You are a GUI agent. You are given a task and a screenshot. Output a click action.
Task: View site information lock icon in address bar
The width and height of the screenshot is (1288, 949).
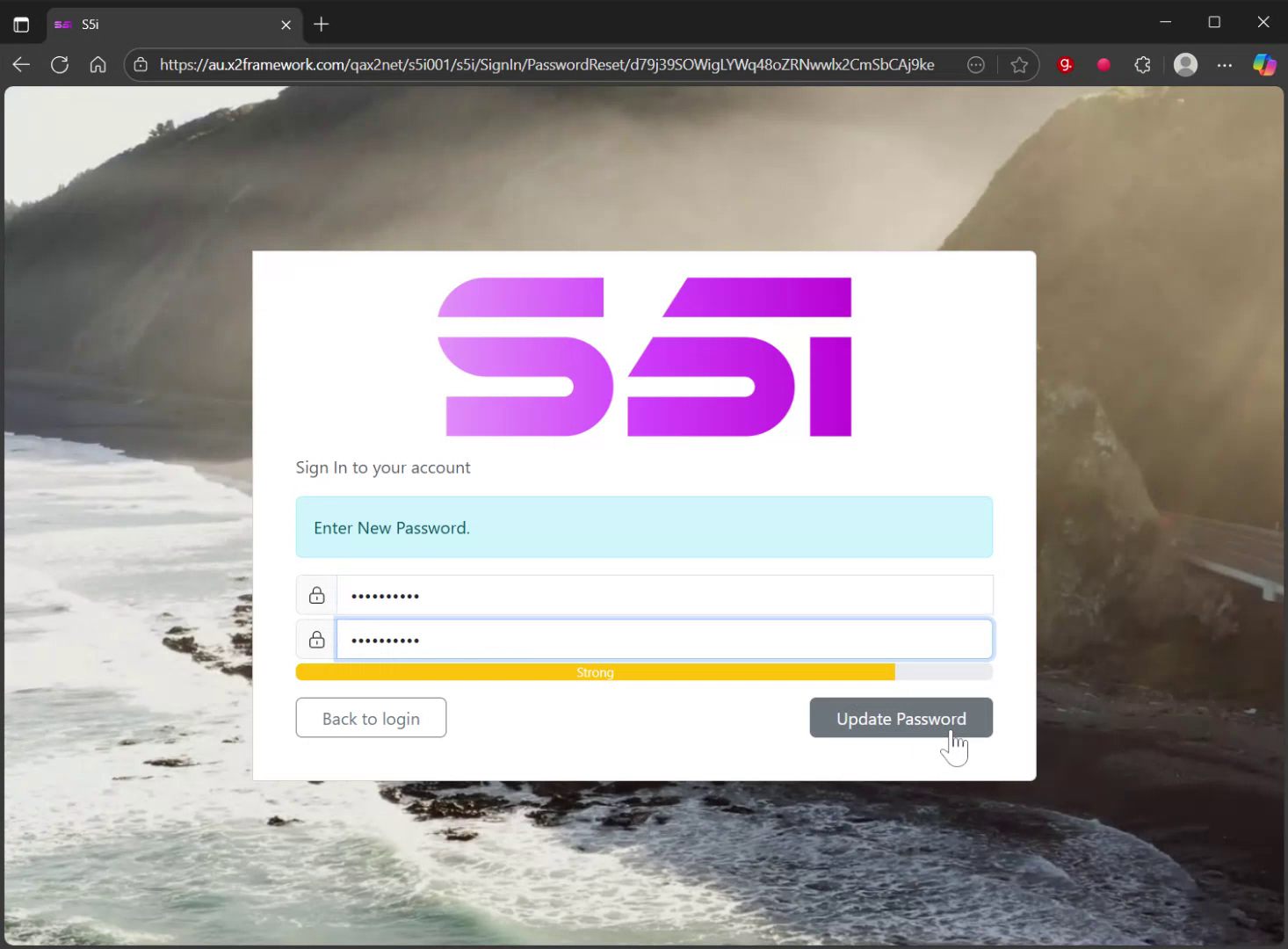click(141, 64)
